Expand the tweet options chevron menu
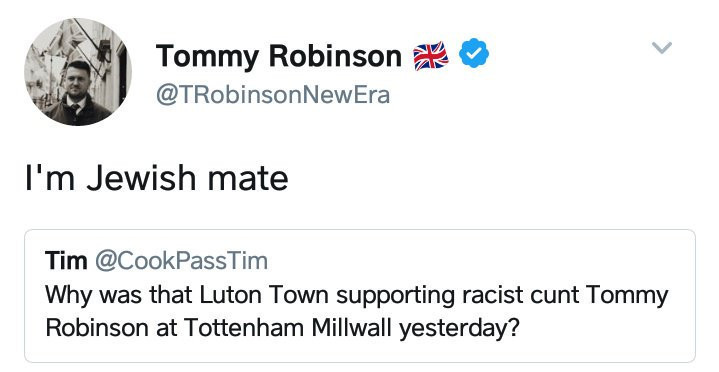Screen dimensions: 719x372 coord(662,47)
